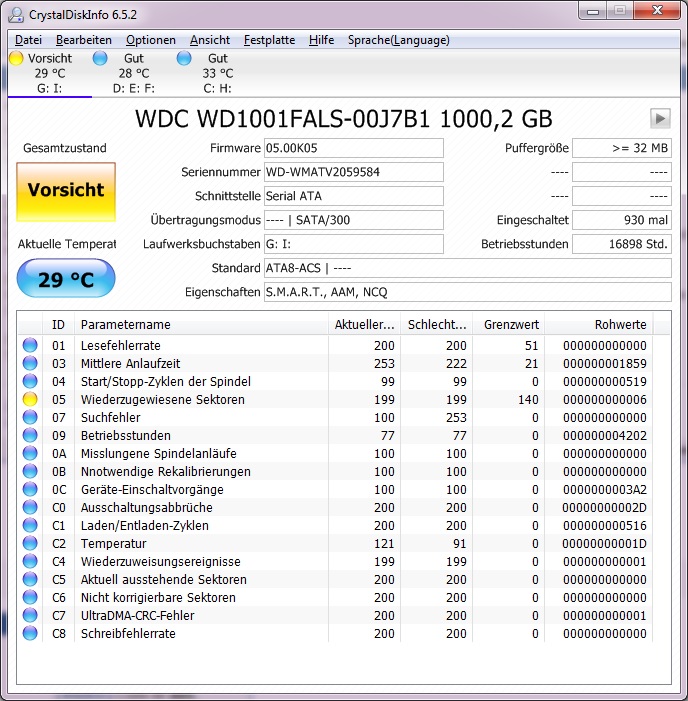Open the Sprache(Language) menu
This screenshot has width=688, height=701.
tap(399, 40)
